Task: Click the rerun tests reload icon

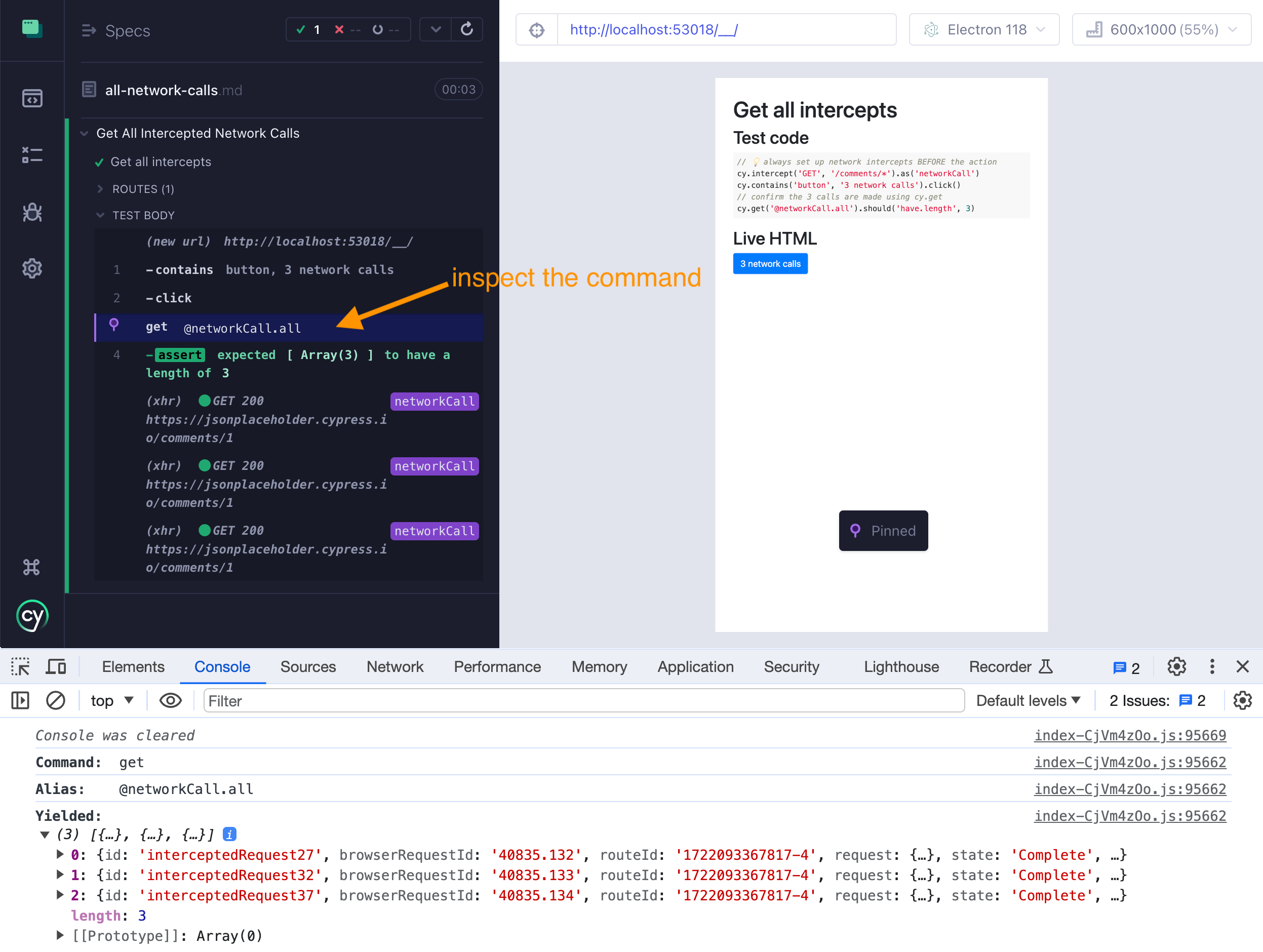Action: click(466, 29)
